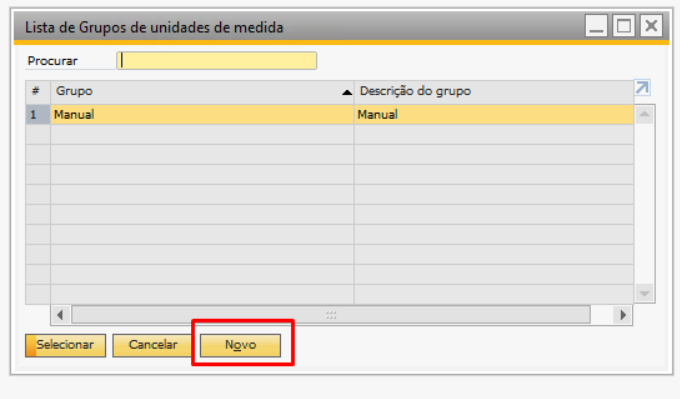This screenshot has height=399, width=680.
Task: Click the Novo button
Action: pos(240,345)
